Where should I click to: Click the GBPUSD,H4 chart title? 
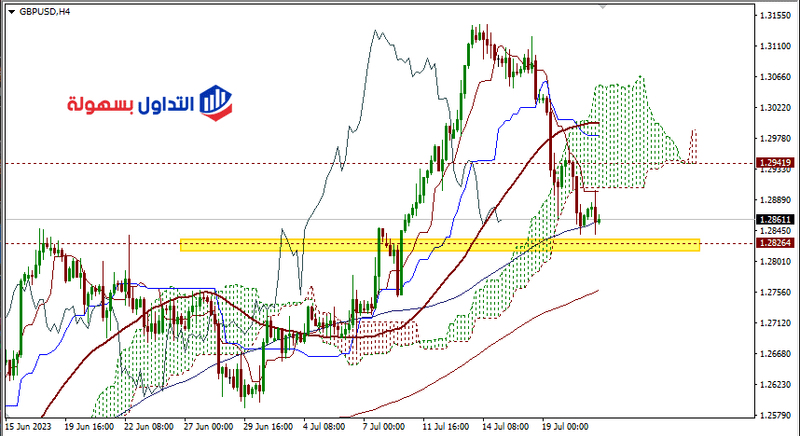tap(46, 11)
